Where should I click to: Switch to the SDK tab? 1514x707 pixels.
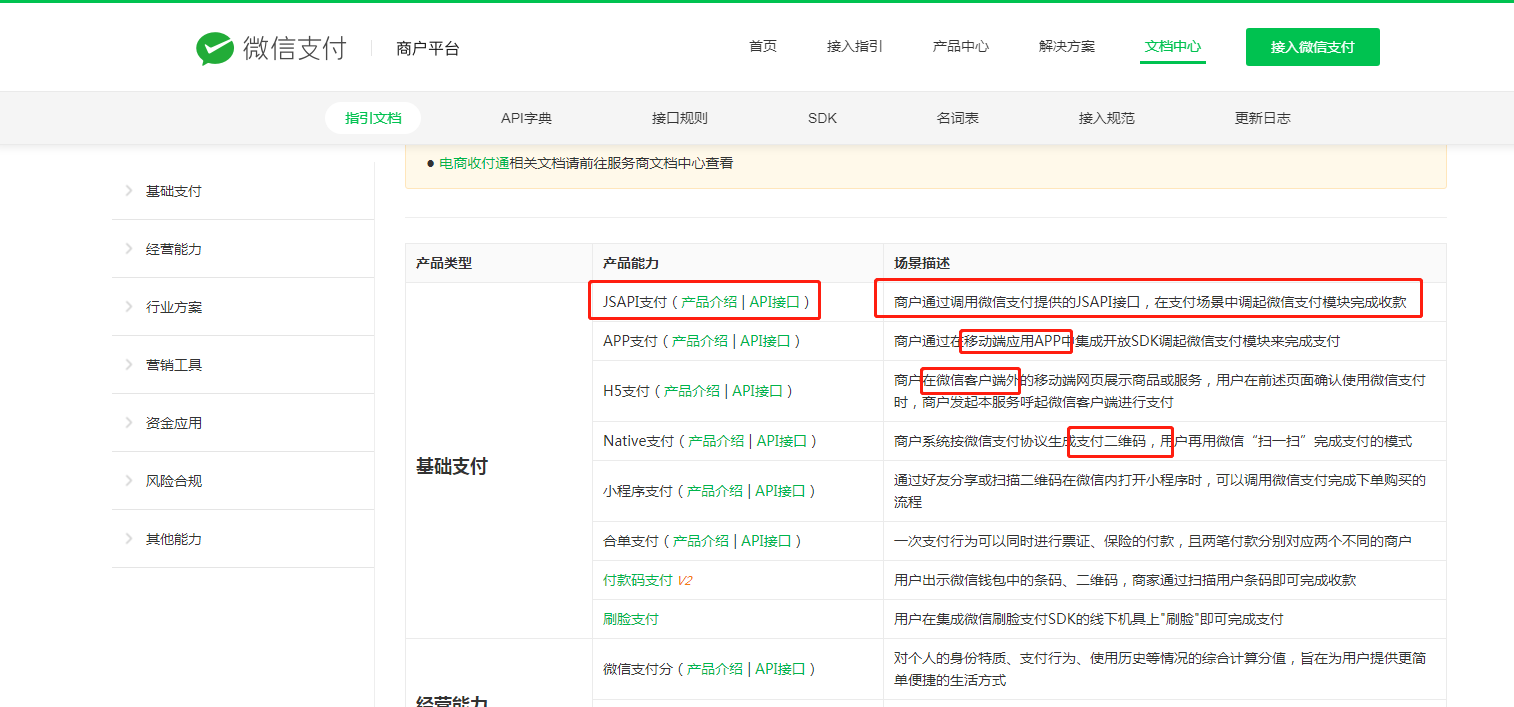pos(822,117)
